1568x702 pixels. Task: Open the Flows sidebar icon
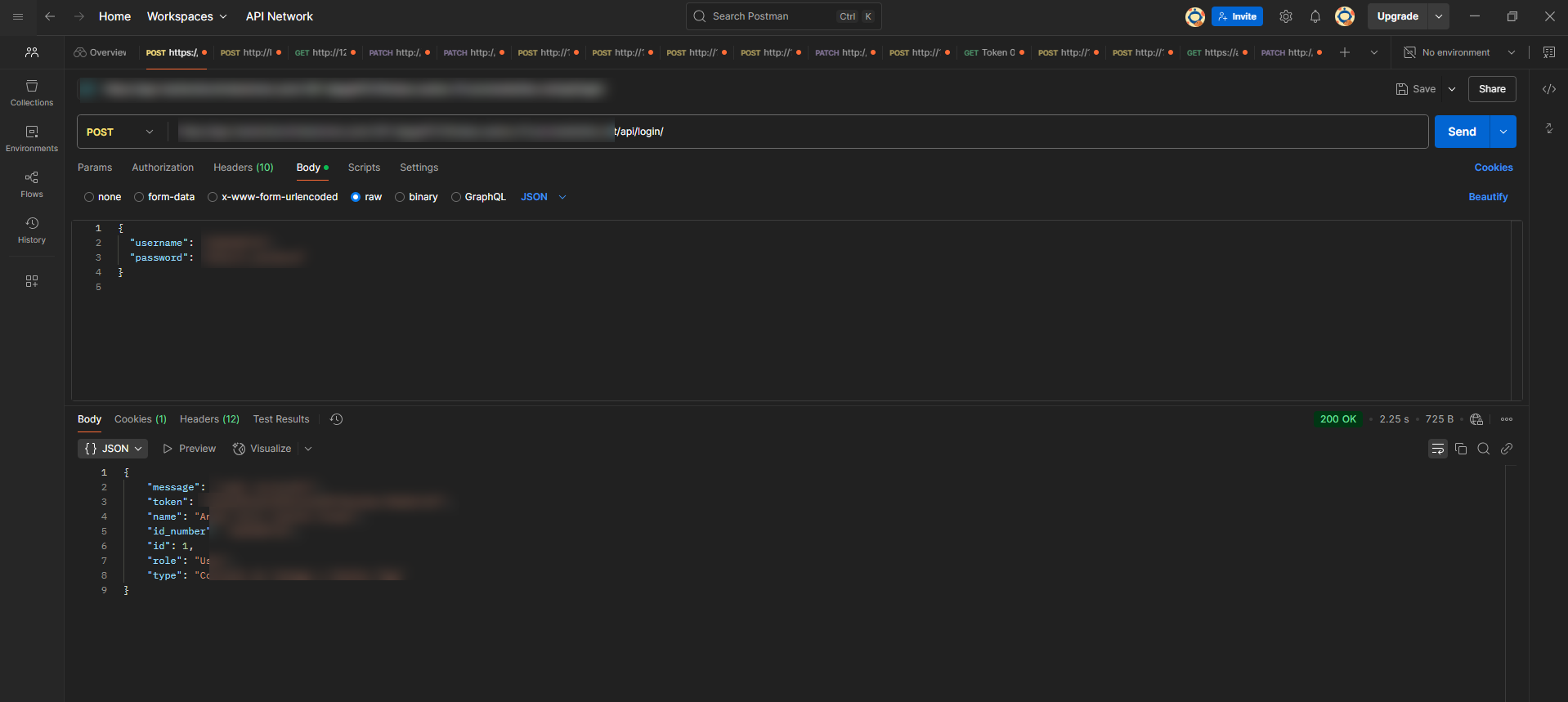pyautogui.click(x=32, y=185)
